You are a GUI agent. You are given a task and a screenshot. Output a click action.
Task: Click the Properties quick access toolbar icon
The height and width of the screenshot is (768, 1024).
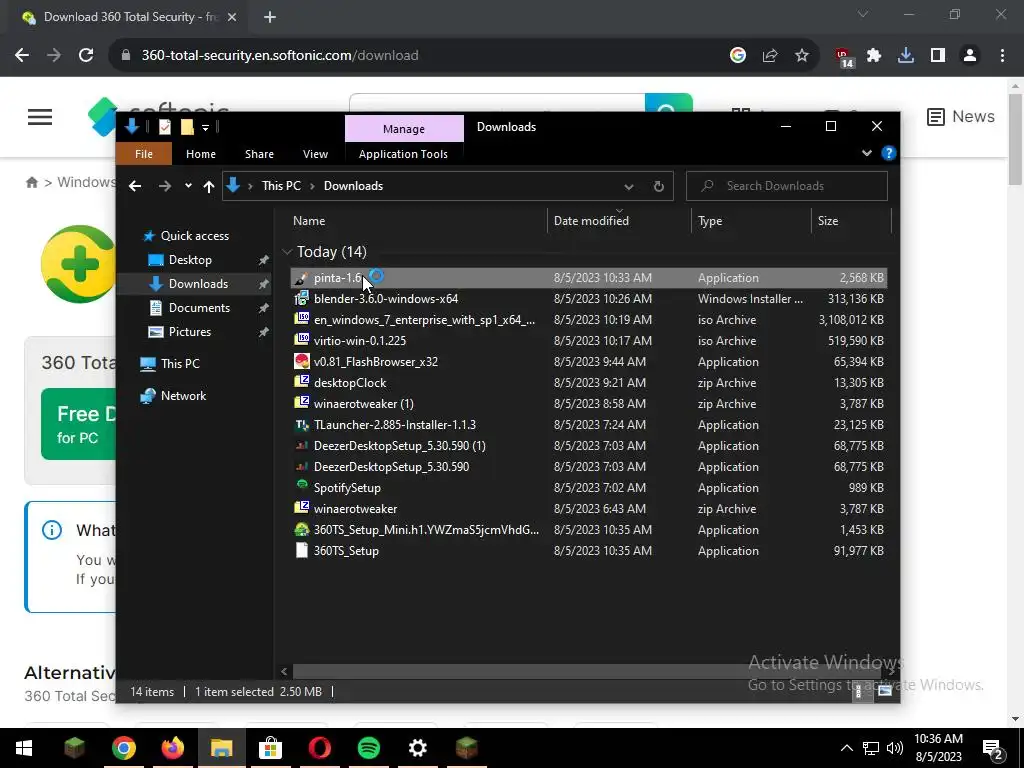(x=165, y=127)
